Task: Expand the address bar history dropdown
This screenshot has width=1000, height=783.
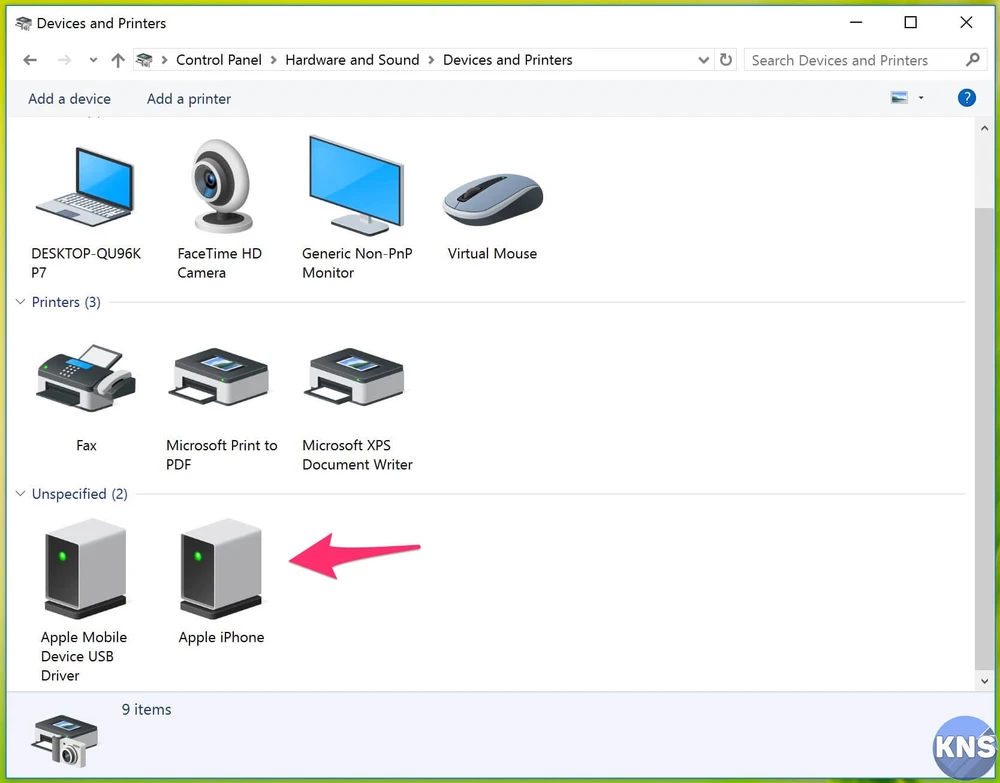Action: [703, 60]
